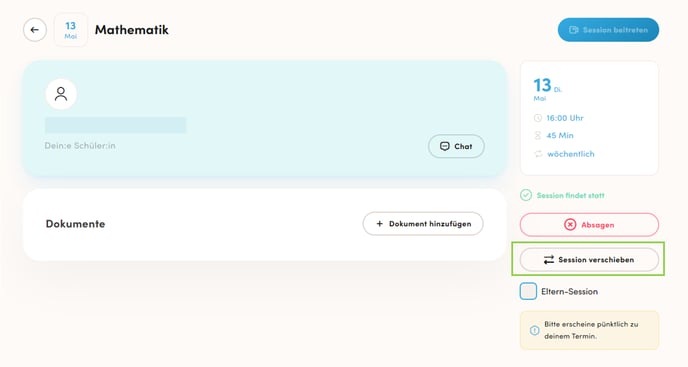Click the plus icon for adding documents
This screenshot has width=688, height=367.
click(380, 224)
